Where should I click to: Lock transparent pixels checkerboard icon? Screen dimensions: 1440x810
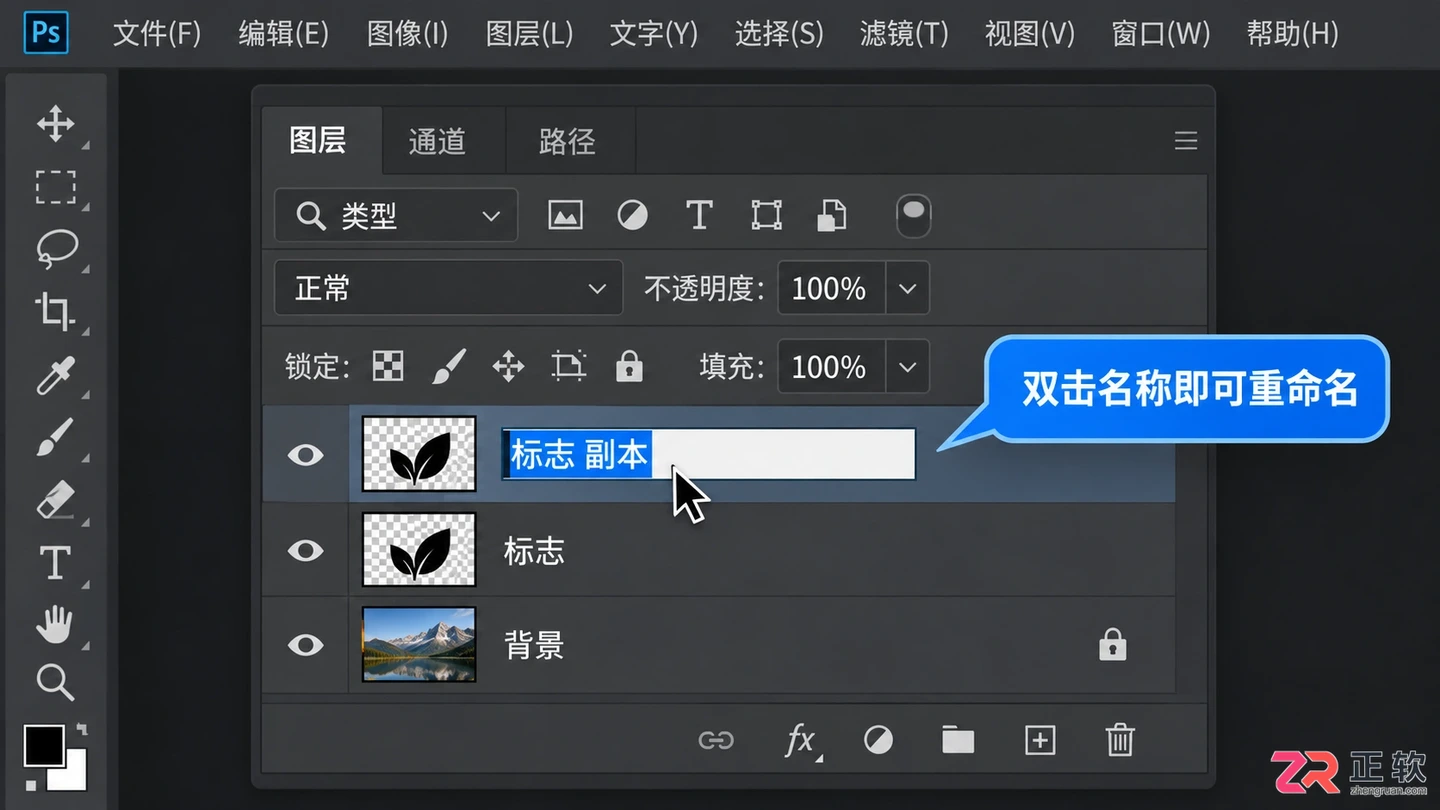388,366
